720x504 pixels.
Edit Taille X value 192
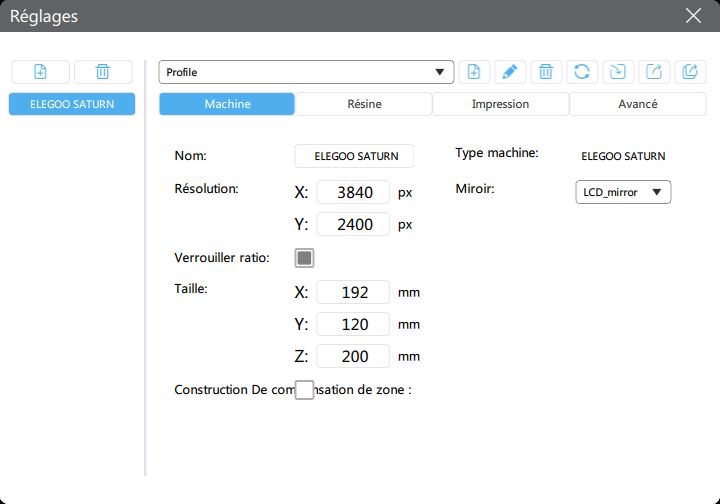tap(353, 292)
